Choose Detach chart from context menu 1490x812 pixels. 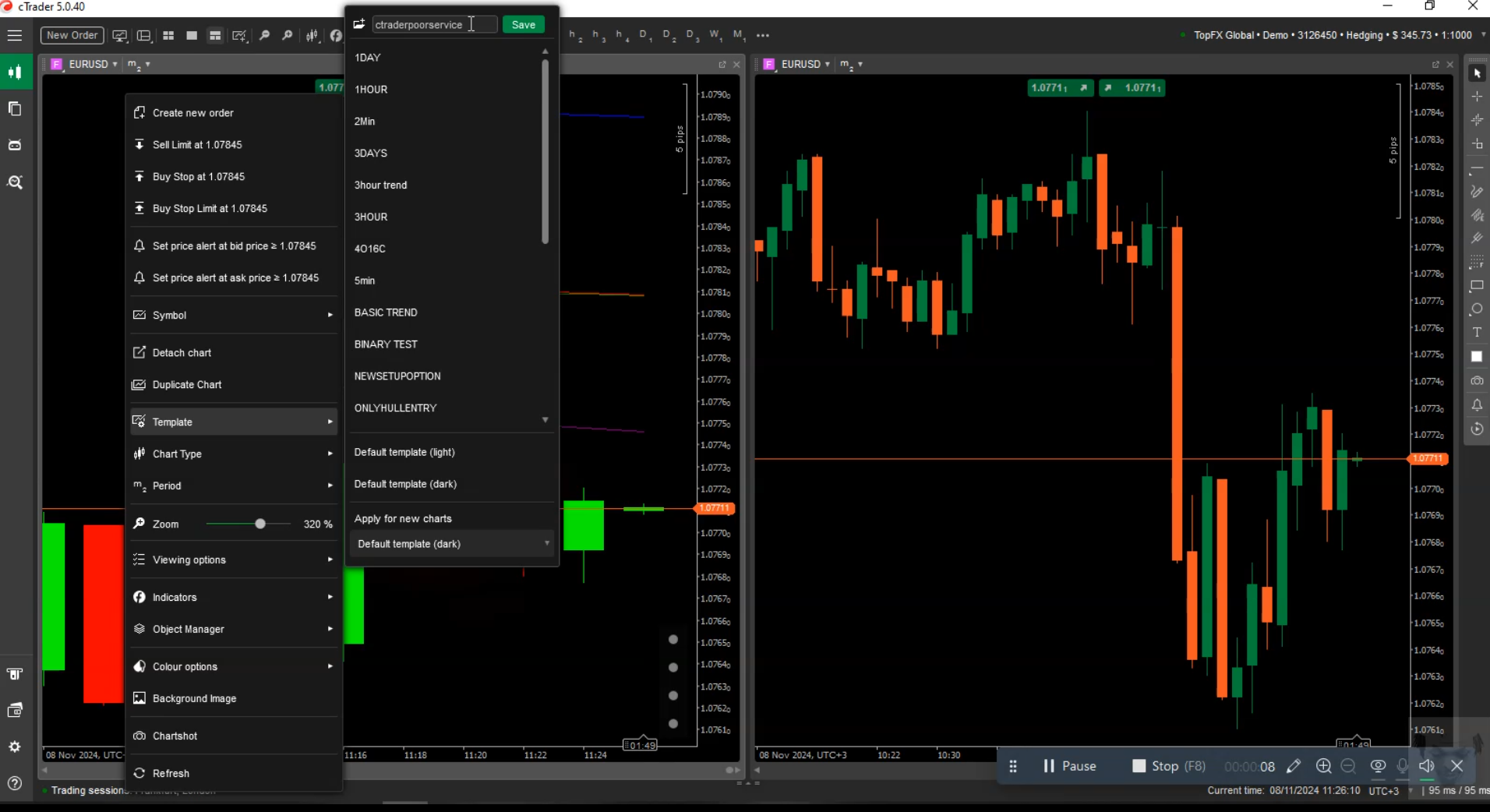coord(234,353)
